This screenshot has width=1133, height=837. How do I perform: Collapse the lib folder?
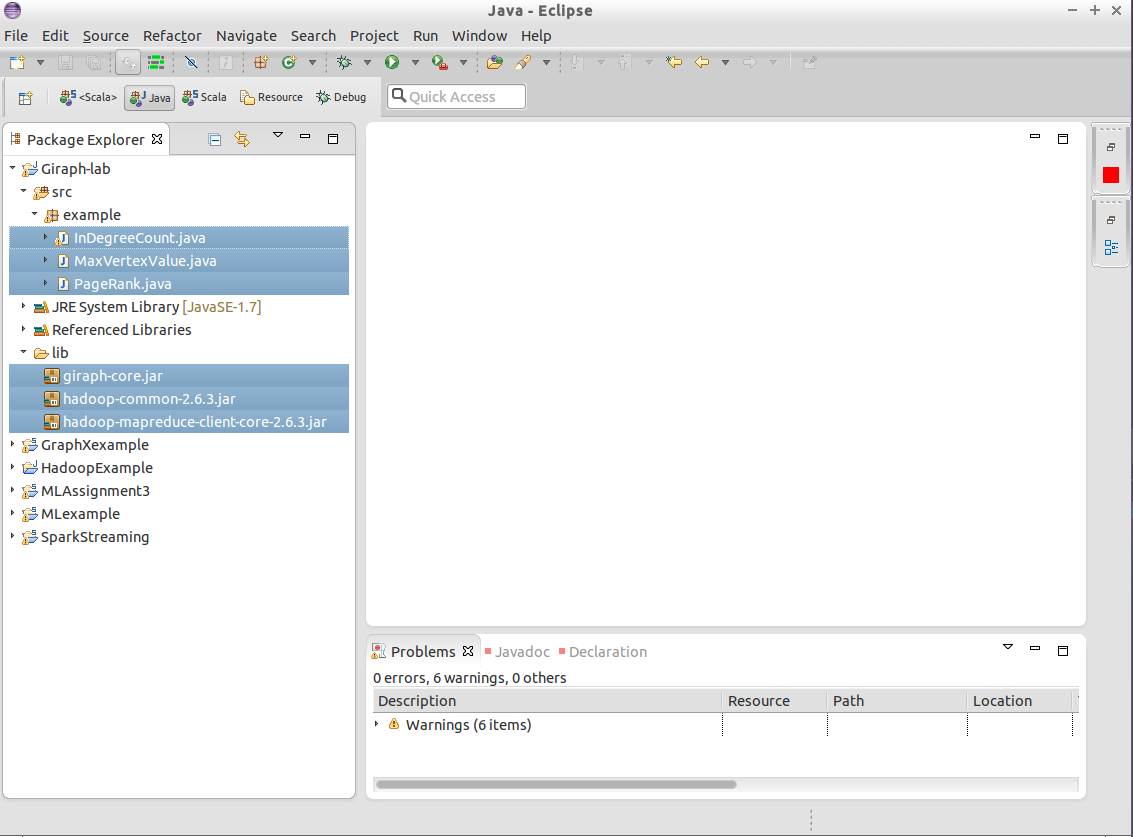(x=23, y=353)
